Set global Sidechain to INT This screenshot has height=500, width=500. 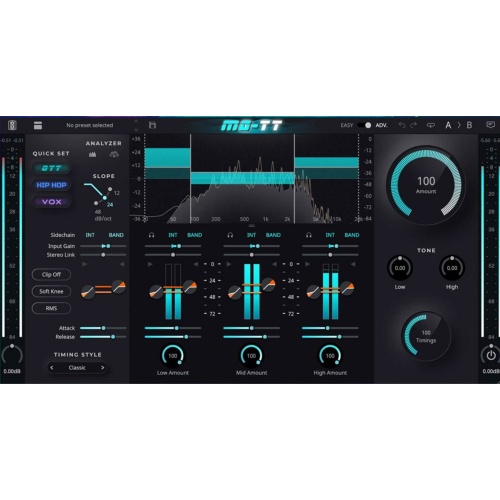click(x=90, y=235)
